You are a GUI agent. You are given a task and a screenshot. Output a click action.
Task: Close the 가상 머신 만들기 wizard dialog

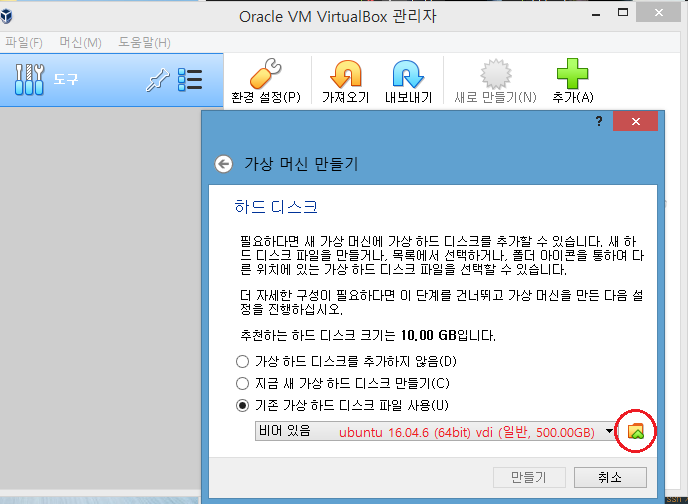[x=635, y=122]
